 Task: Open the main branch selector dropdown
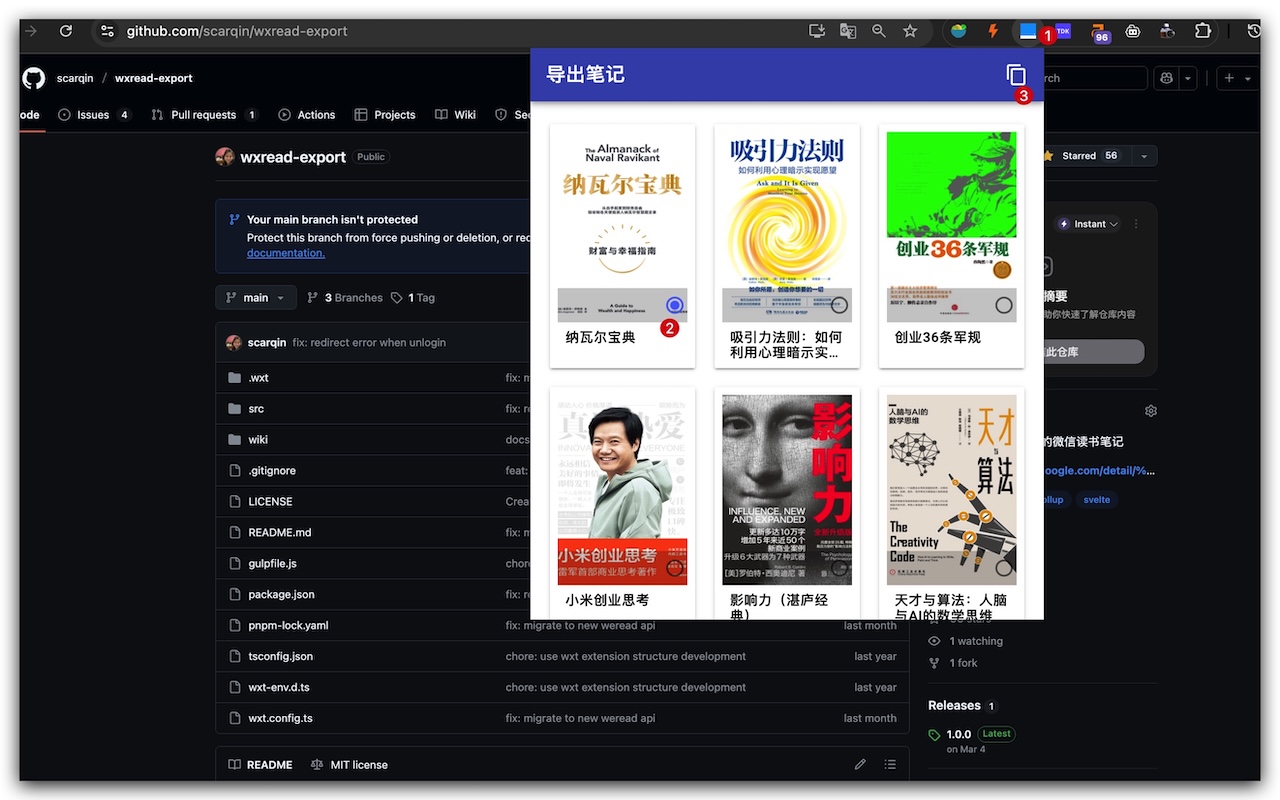(x=255, y=297)
